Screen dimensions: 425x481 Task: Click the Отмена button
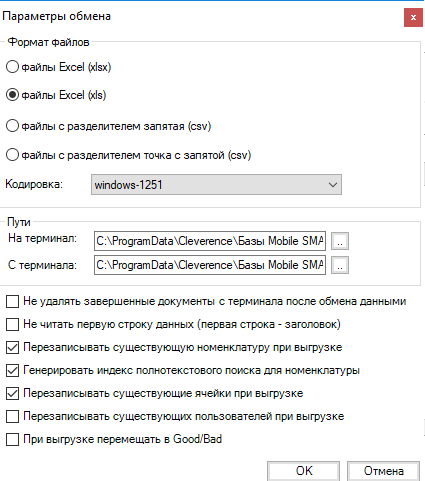pos(383,471)
